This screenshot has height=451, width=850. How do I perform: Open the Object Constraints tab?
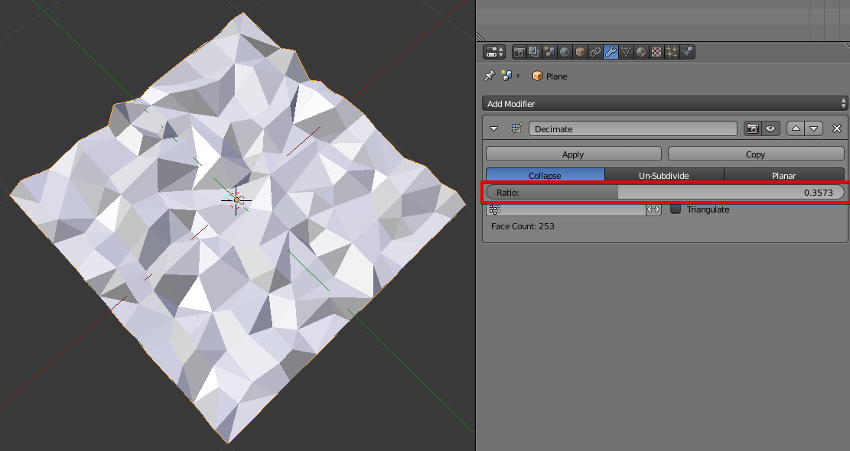(x=595, y=52)
